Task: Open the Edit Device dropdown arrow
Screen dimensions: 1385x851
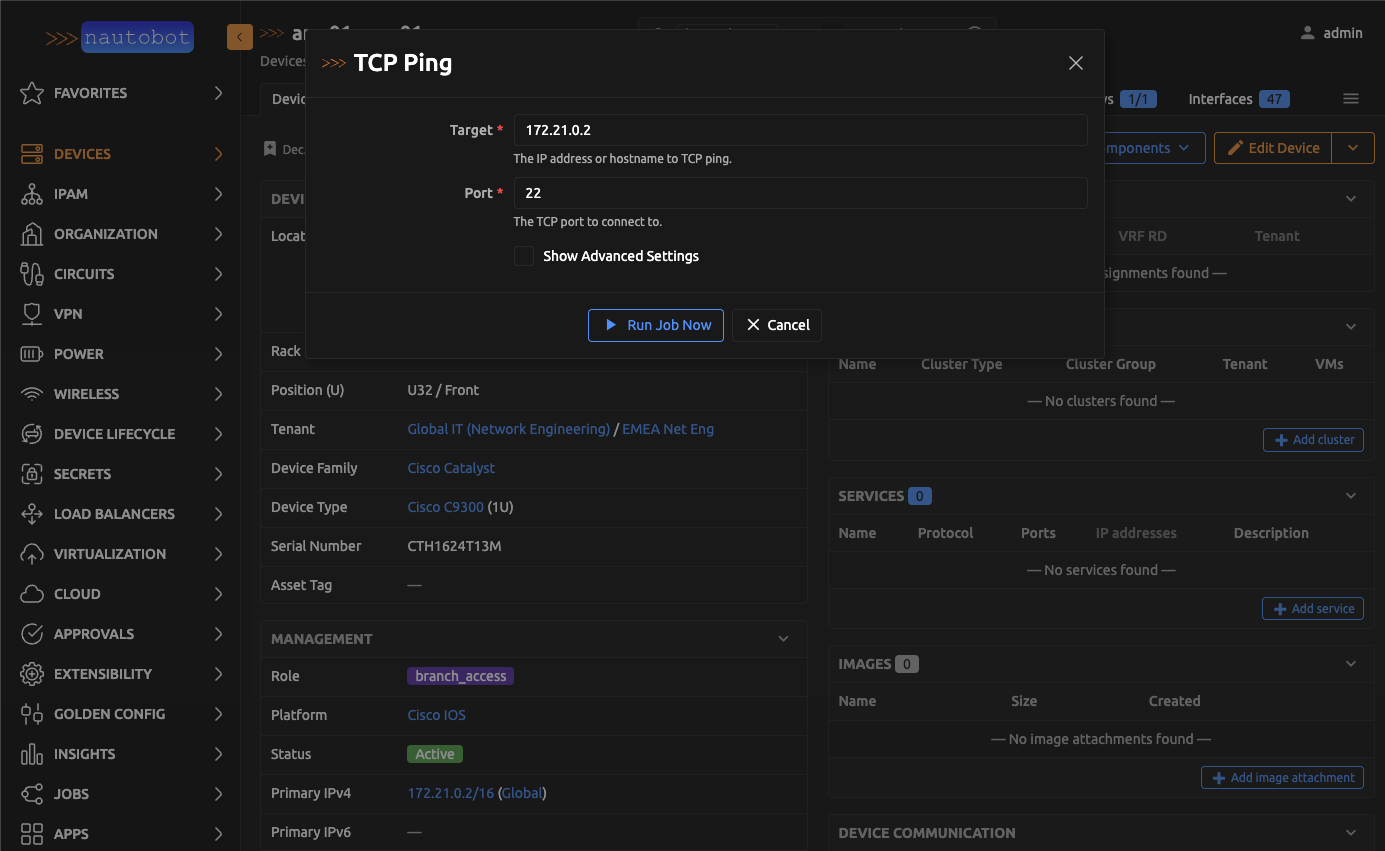Action: coord(1353,148)
